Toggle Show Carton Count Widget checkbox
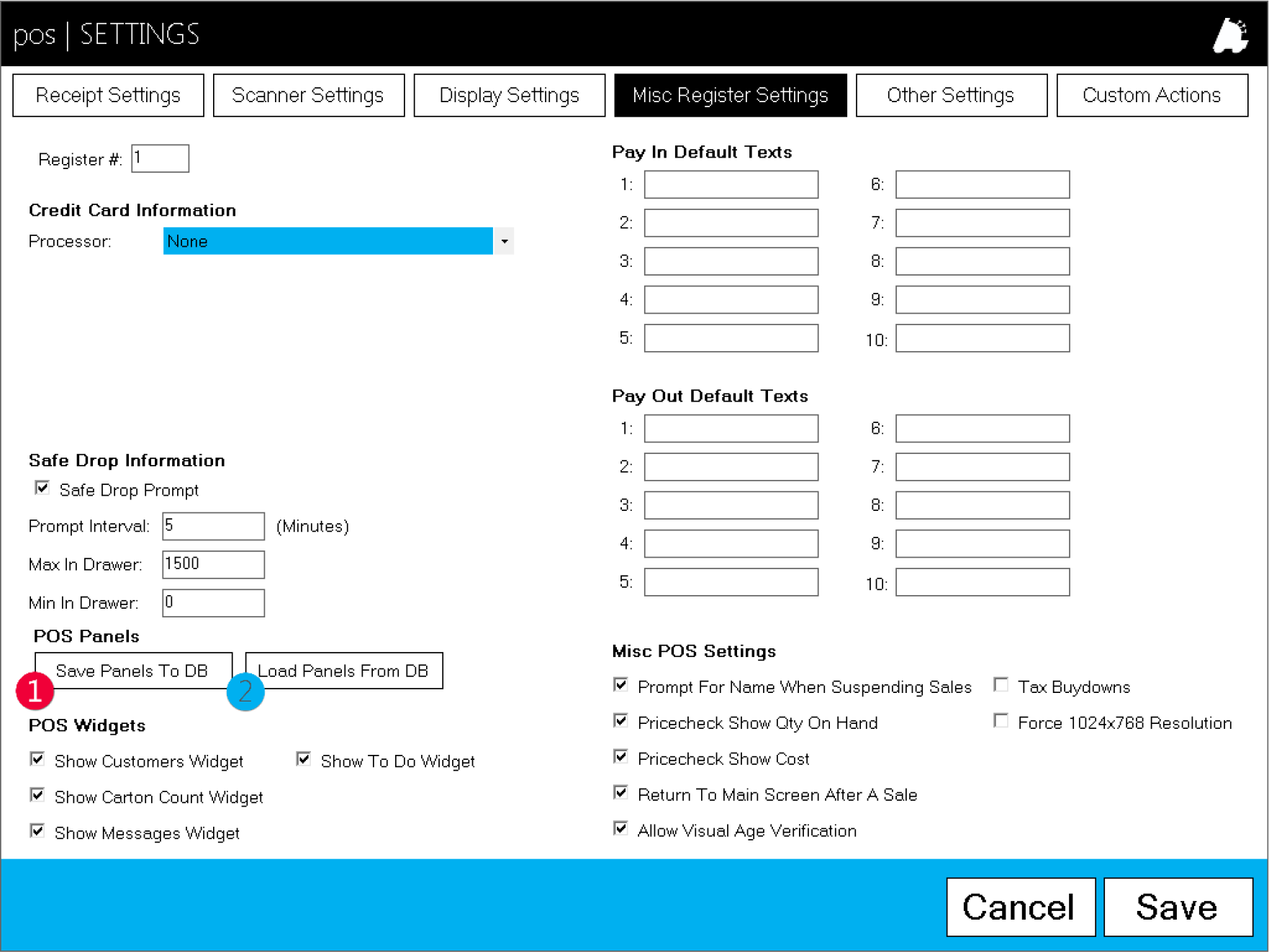The height and width of the screenshot is (952, 1269). (x=37, y=795)
